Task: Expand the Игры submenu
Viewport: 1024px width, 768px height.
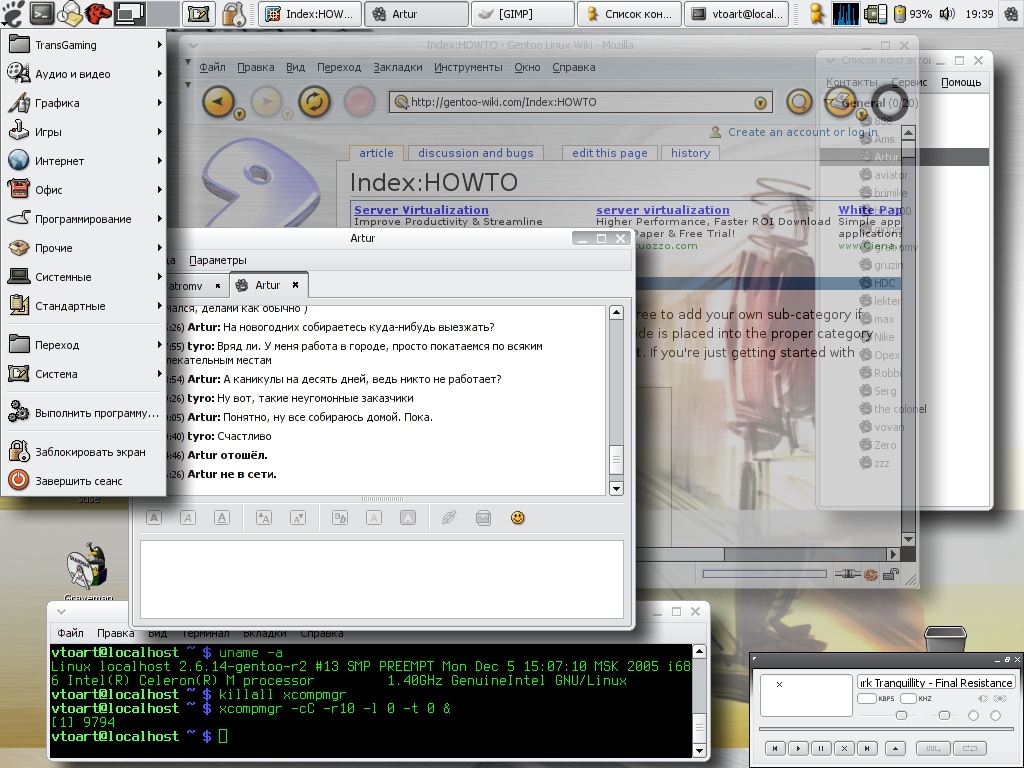Action: coord(84,131)
